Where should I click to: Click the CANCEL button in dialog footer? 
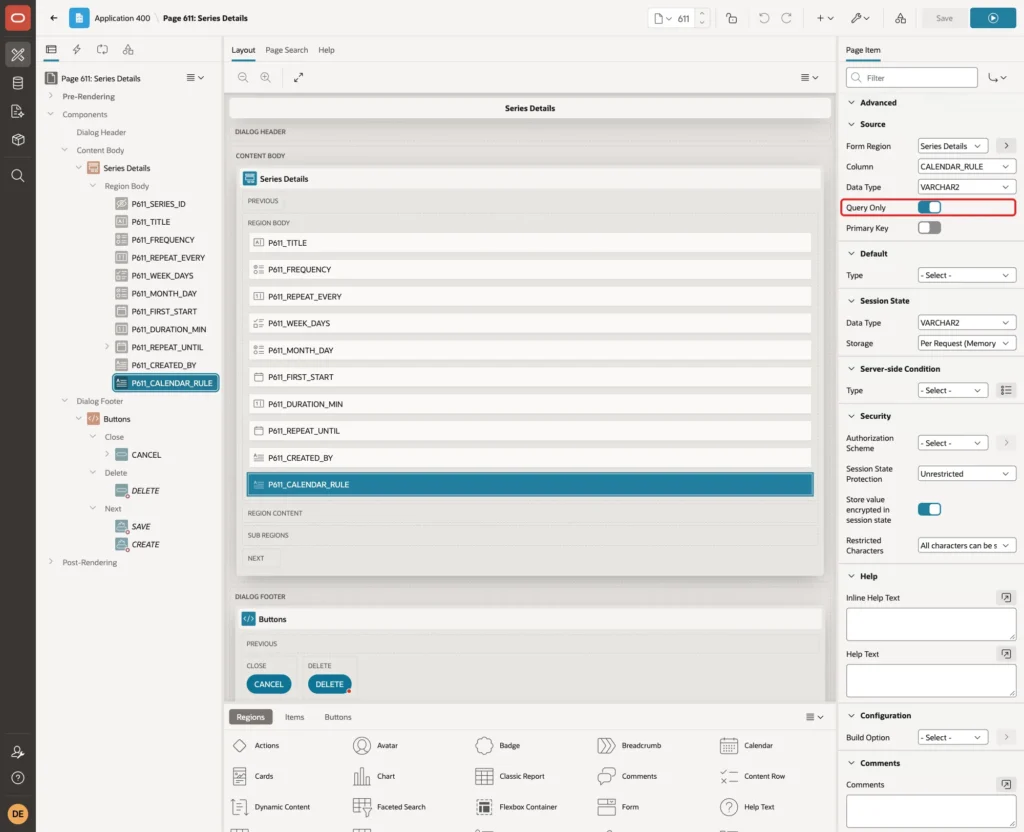pyautogui.click(x=268, y=684)
